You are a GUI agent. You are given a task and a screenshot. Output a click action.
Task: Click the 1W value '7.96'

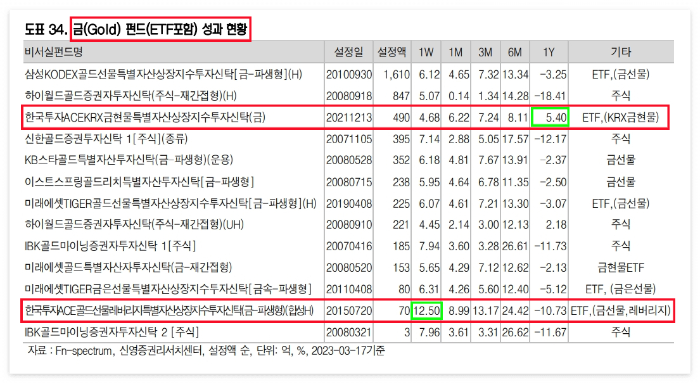pyautogui.click(x=429, y=332)
